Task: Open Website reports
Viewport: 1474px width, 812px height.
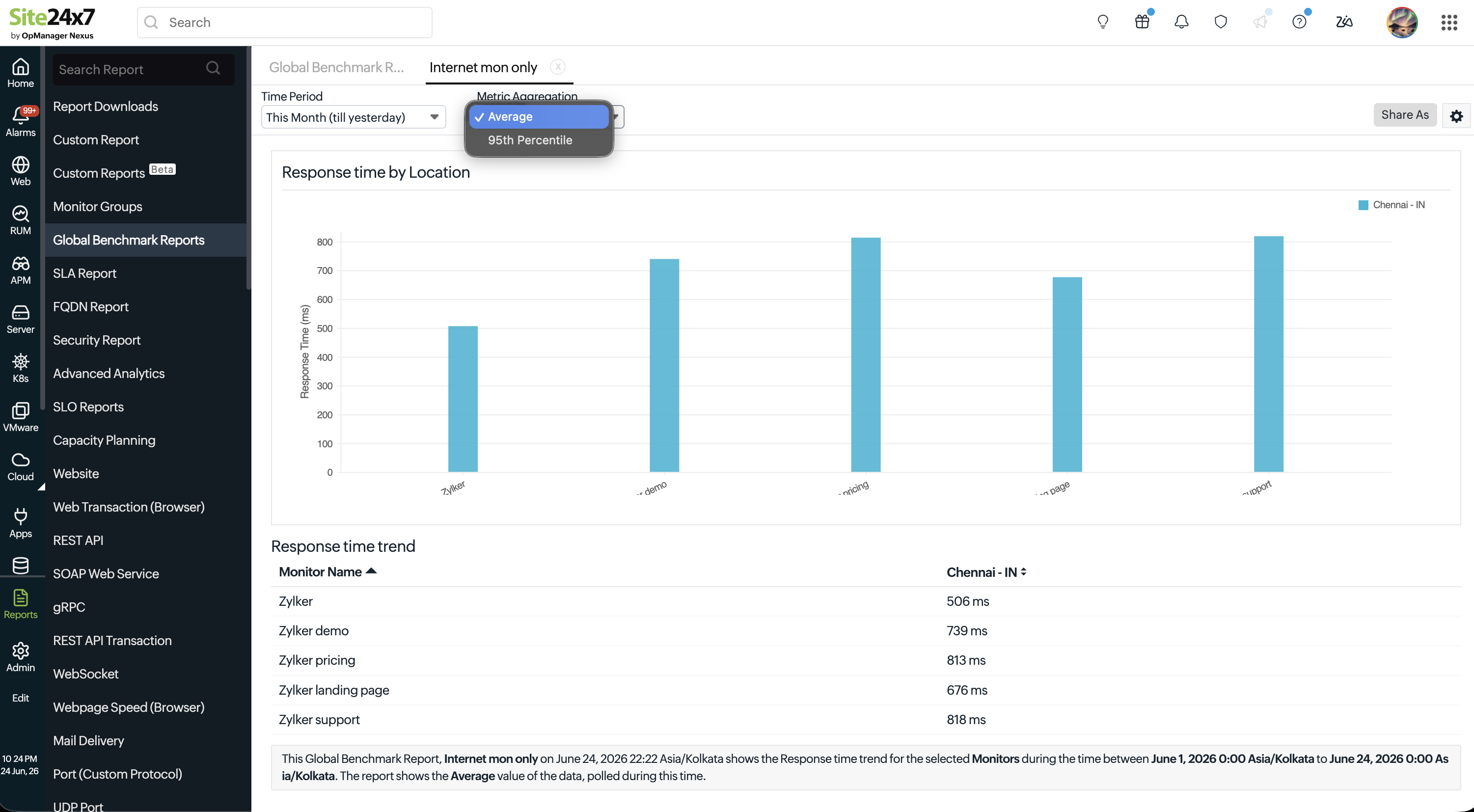Action: pos(76,473)
